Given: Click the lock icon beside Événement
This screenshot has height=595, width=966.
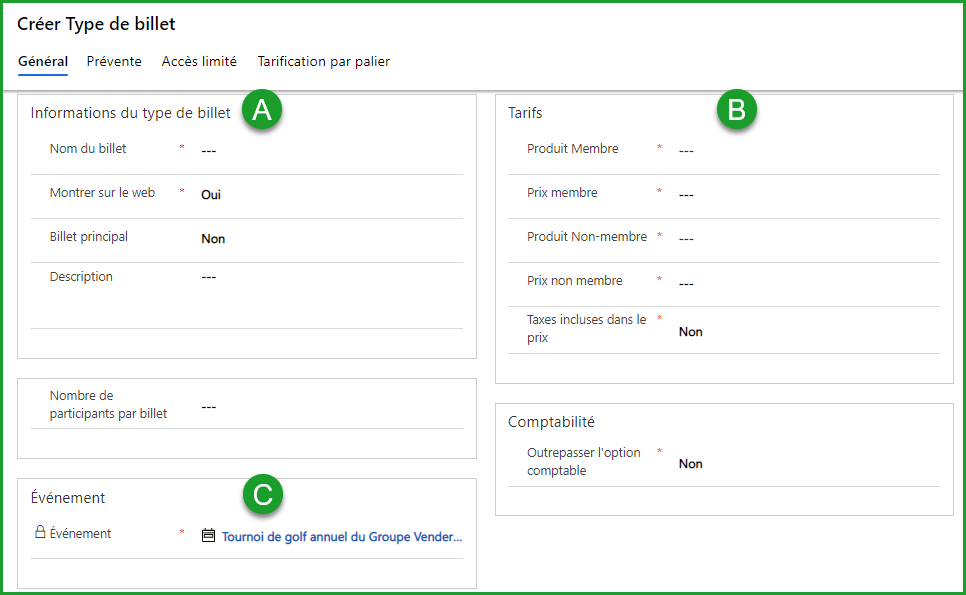Looking at the screenshot, I should 40,533.
